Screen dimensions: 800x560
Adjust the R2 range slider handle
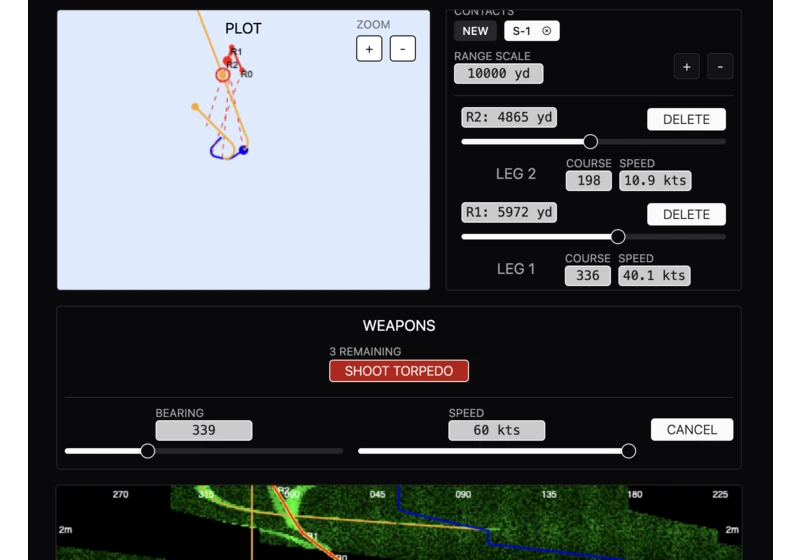click(x=590, y=142)
